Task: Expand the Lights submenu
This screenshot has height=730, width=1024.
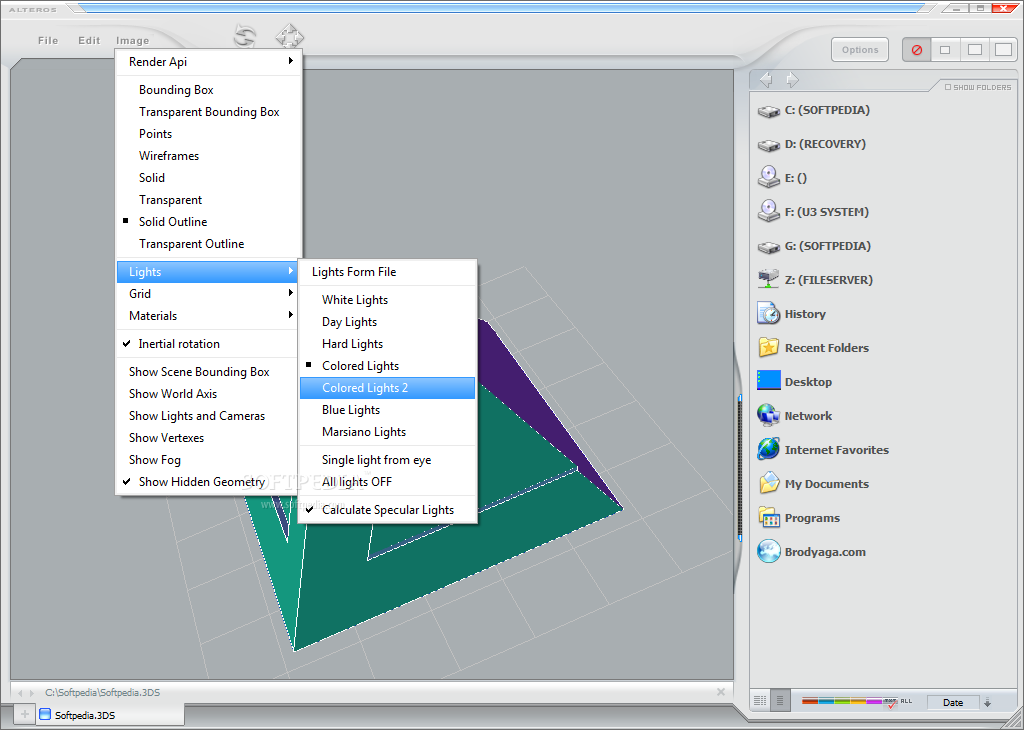Action: [208, 272]
